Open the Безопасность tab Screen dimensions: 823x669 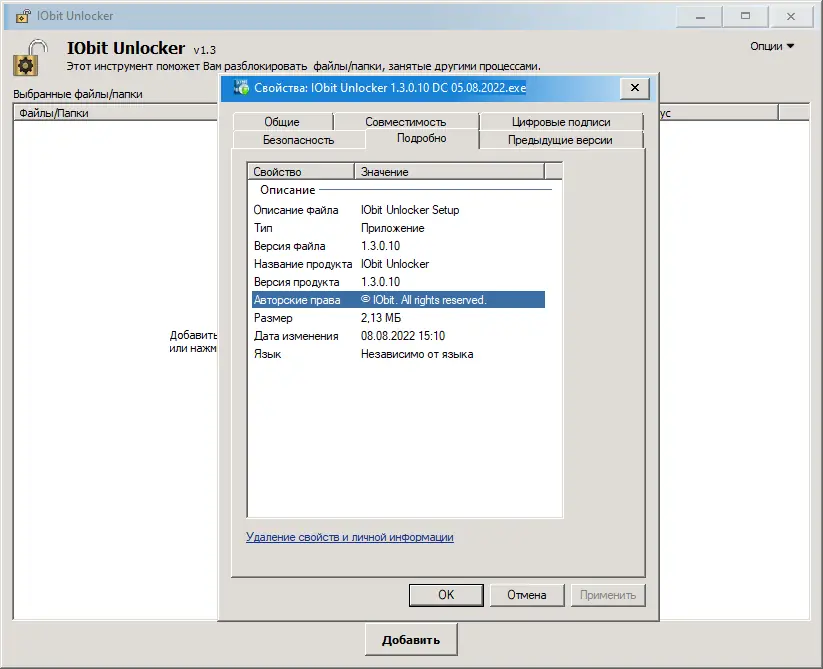tap(299, 140)
